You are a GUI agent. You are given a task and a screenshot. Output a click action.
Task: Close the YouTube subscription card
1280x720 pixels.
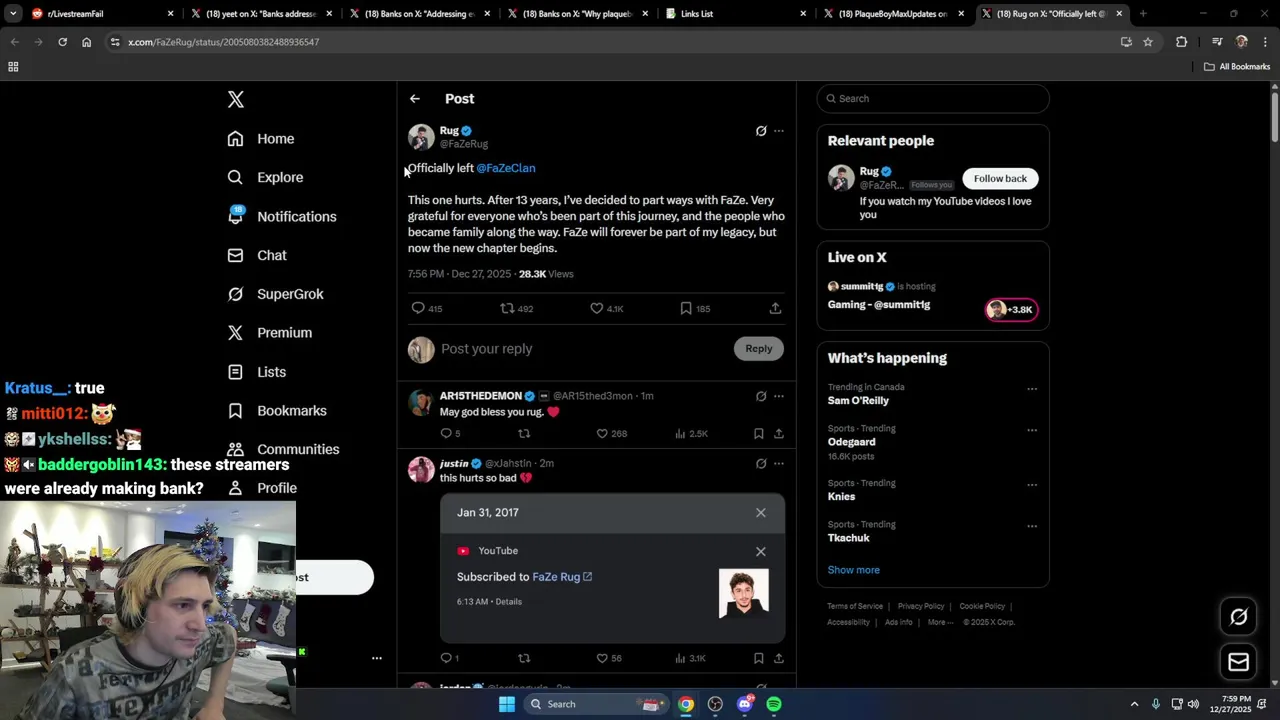click(x=761, y=551)
